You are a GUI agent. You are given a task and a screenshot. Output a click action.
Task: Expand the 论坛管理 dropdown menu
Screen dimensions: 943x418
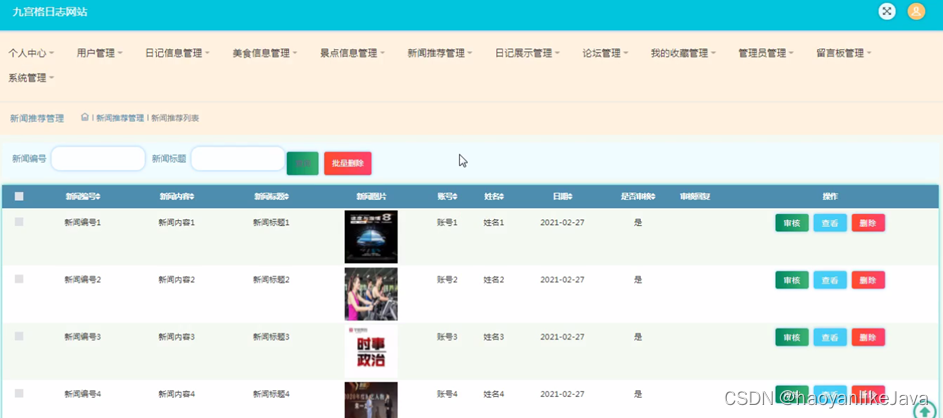(606, 53)
